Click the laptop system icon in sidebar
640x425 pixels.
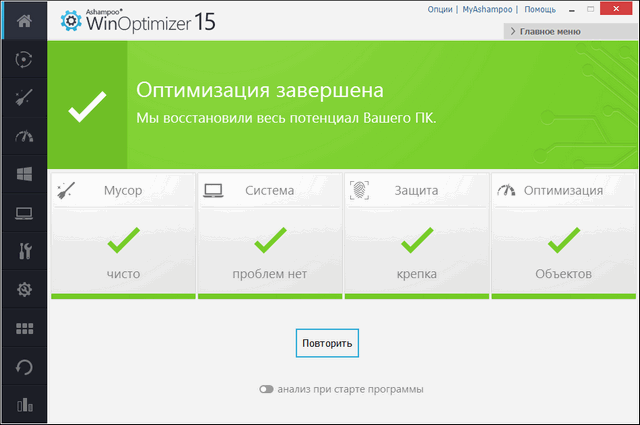pyautogui.click(x=24, y=213)
